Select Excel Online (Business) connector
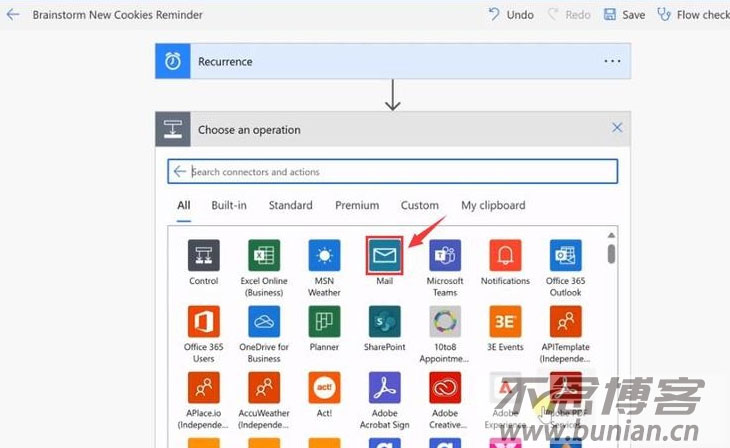Image resolution: width=730 pixels, height=448 pixels. pos(264,255)
